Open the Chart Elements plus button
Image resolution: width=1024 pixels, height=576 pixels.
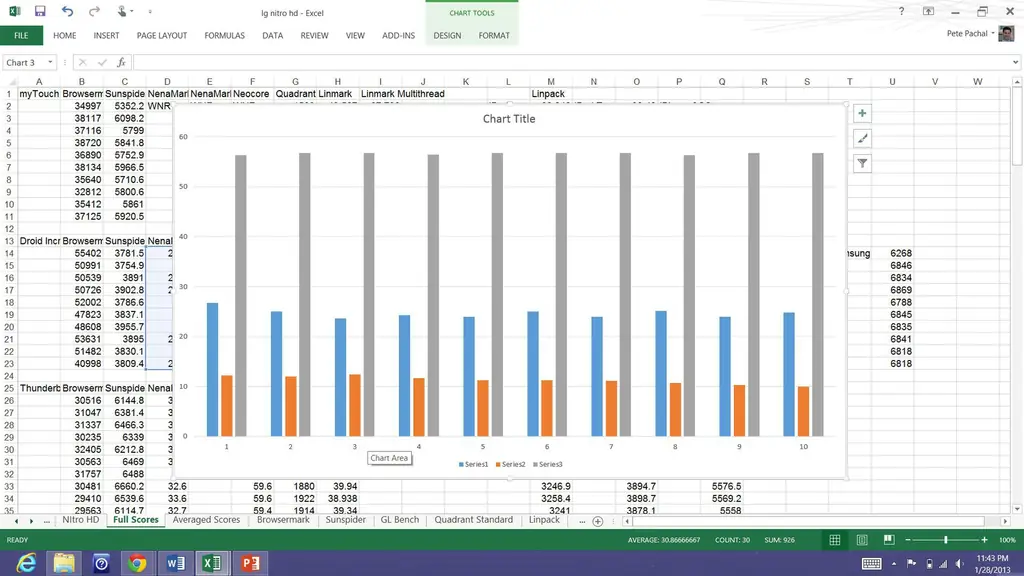[x=862, y=113]
